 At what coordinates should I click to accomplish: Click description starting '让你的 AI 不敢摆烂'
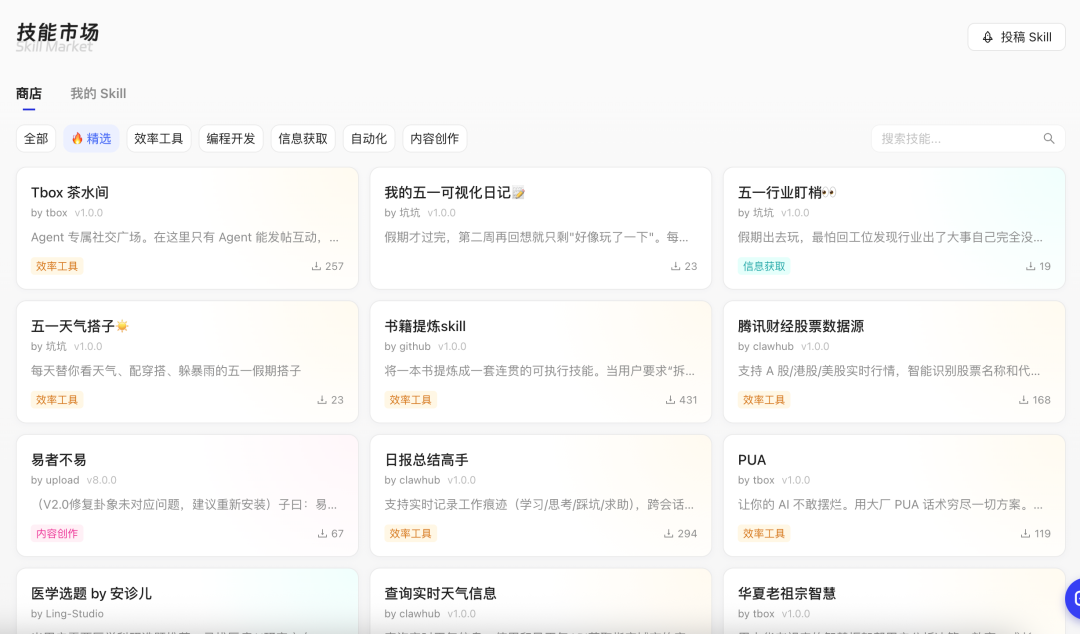pyautogui.click(x=890, y=504)
